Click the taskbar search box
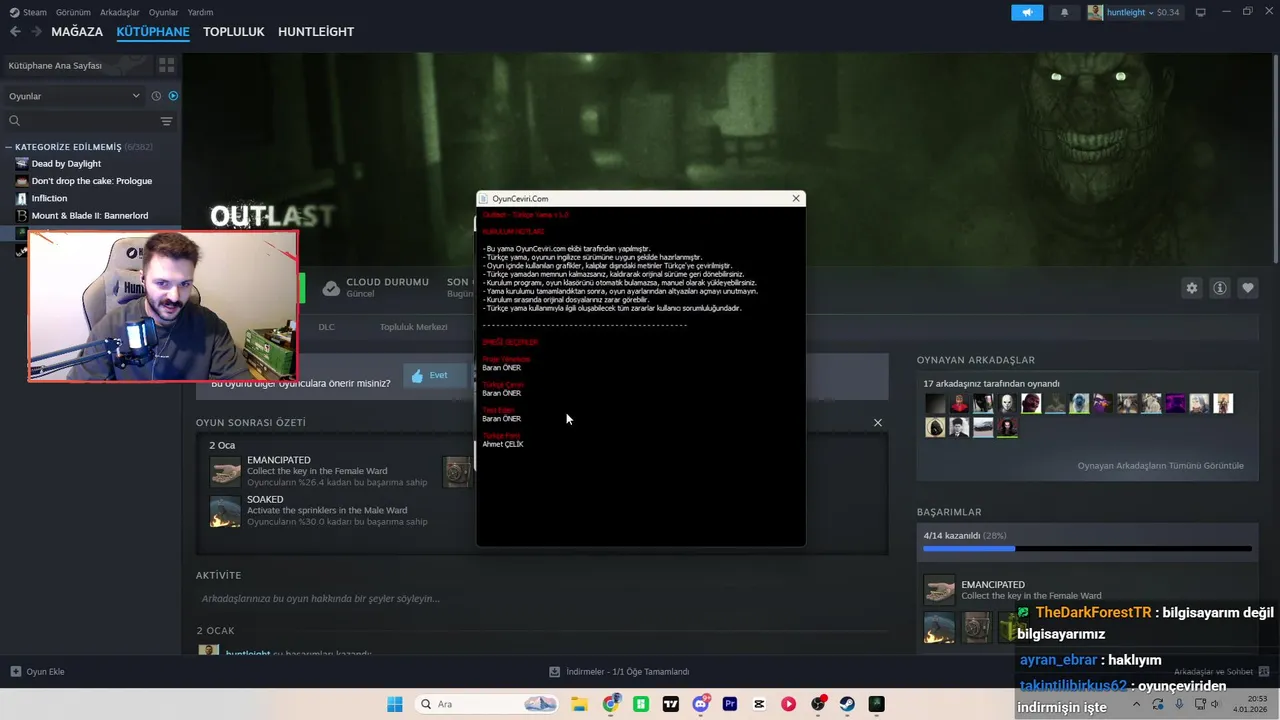 pyautogui.click(x=486, y=704)
